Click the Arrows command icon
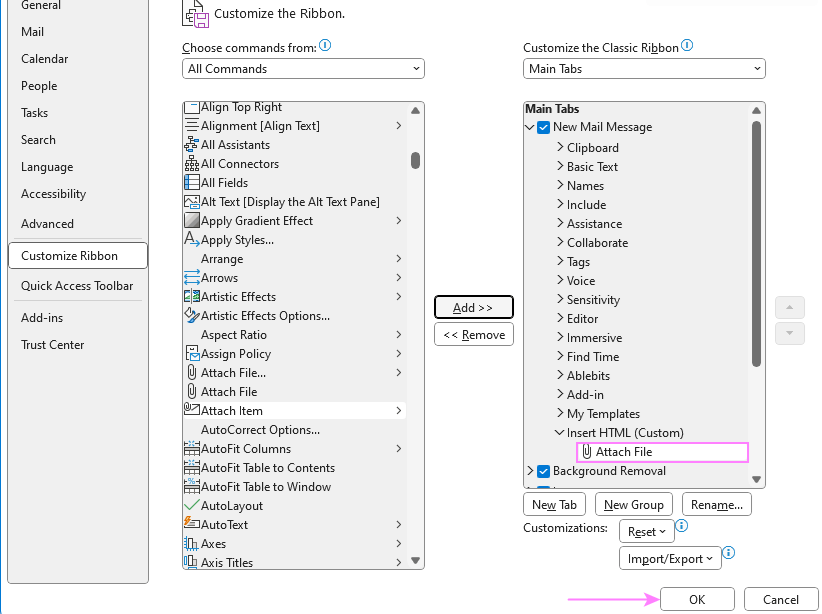Image resolution: width=822 pixels, height=614 pixels. 190,277
